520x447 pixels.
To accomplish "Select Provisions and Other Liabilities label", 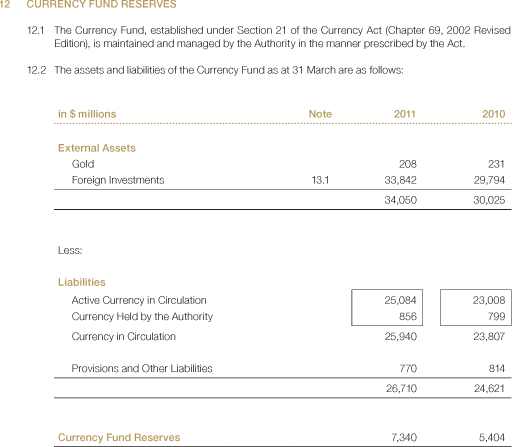I will point(142,368).
